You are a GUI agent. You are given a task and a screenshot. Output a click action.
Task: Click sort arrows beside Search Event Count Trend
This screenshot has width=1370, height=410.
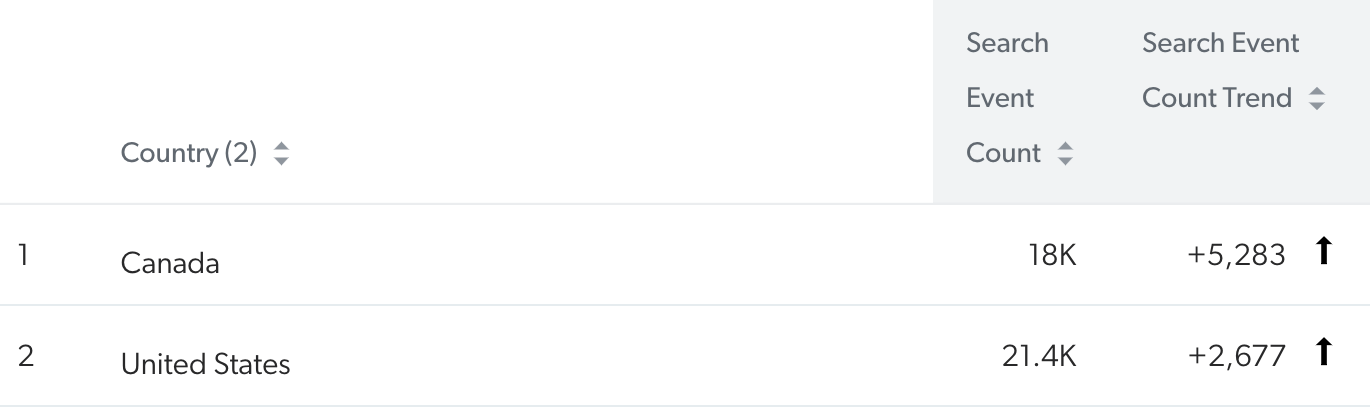tap(1317, 99)
